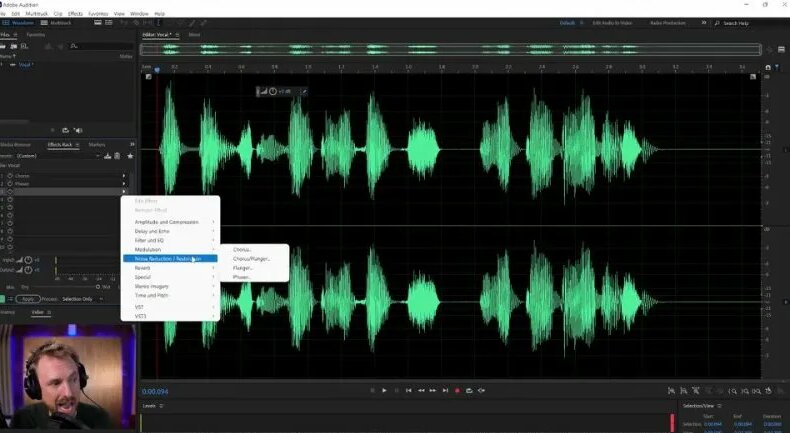Viewport: 790px width, 433px height.
Task: Expand the Reverb submenu
Action: coord(170,268)
